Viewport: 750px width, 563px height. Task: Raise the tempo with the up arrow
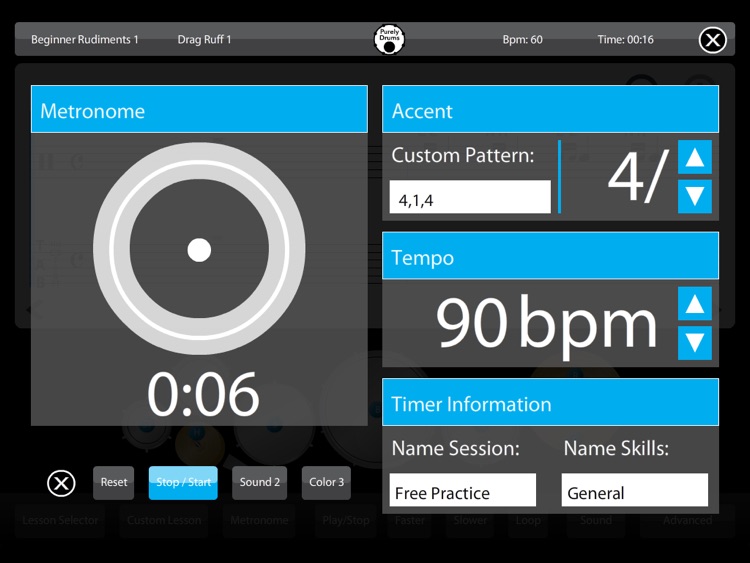(695, 304)
